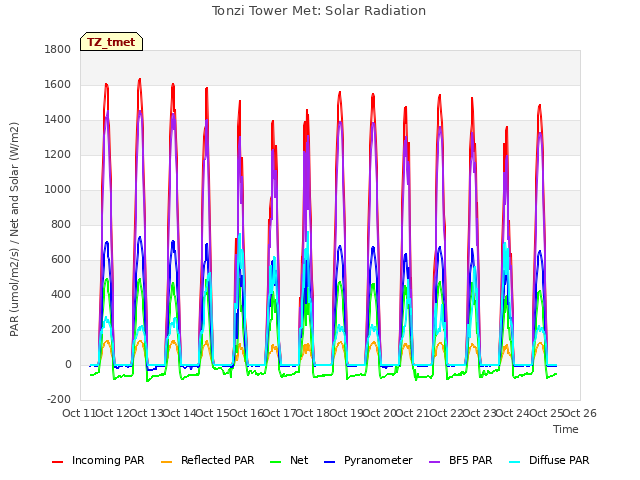This screenshot has width=640, height=480.
Task: Click the 1600 y-axis tick label
Action: pos(58,84)
